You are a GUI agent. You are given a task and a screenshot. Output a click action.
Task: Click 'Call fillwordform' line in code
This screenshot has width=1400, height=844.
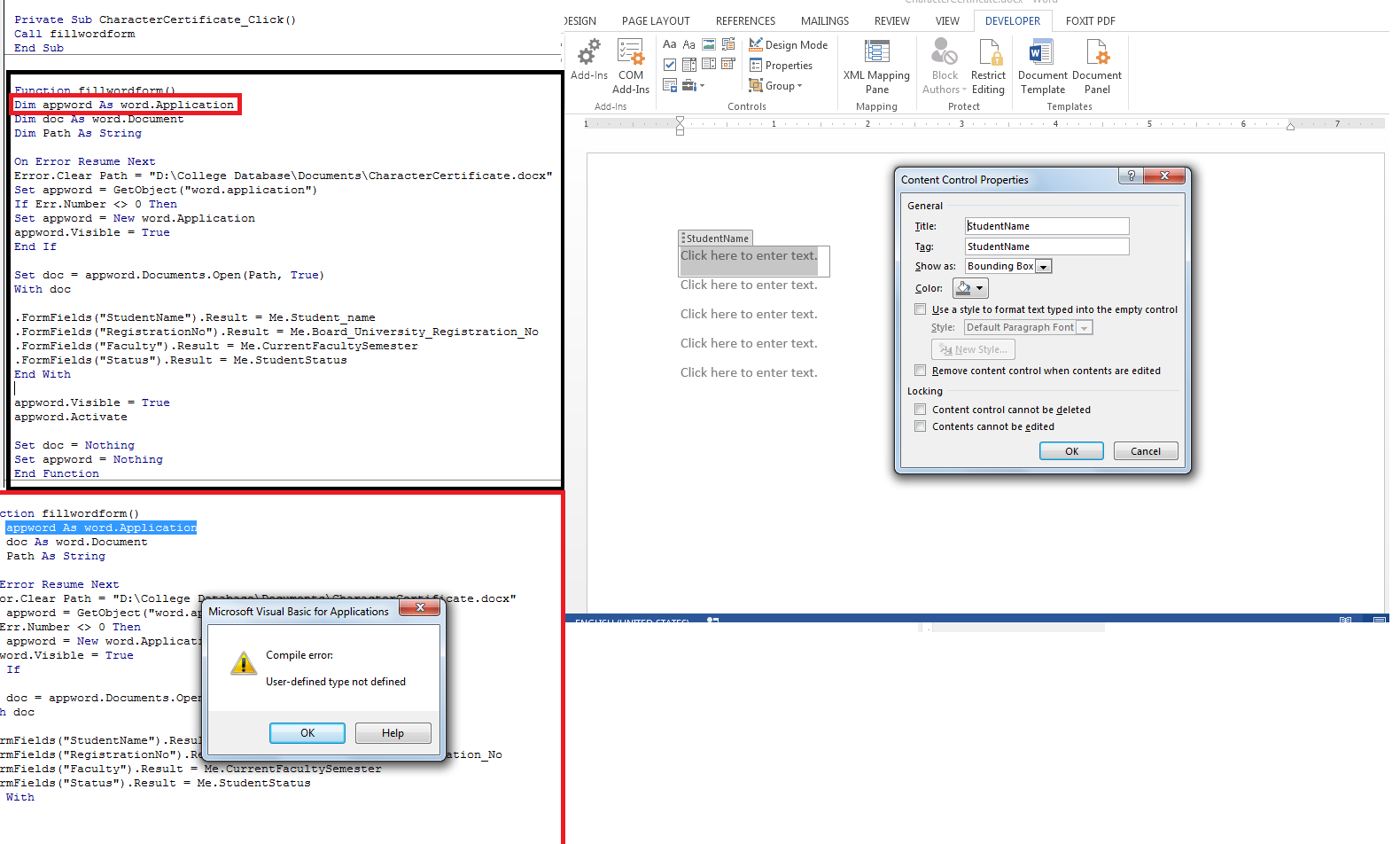coord(74,34)
